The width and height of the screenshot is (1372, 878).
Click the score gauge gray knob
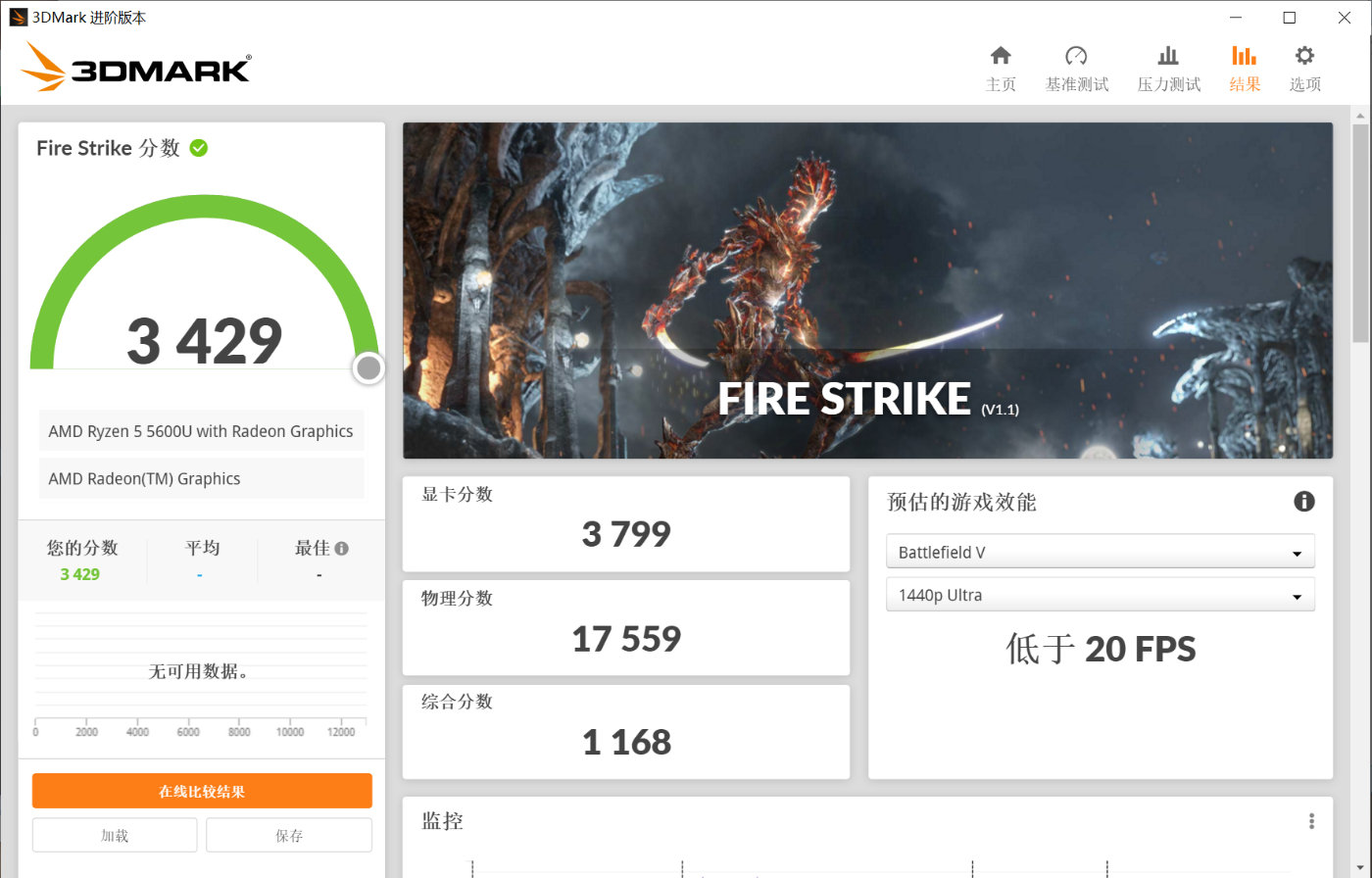pyautogui.click(x=368, y=368)
